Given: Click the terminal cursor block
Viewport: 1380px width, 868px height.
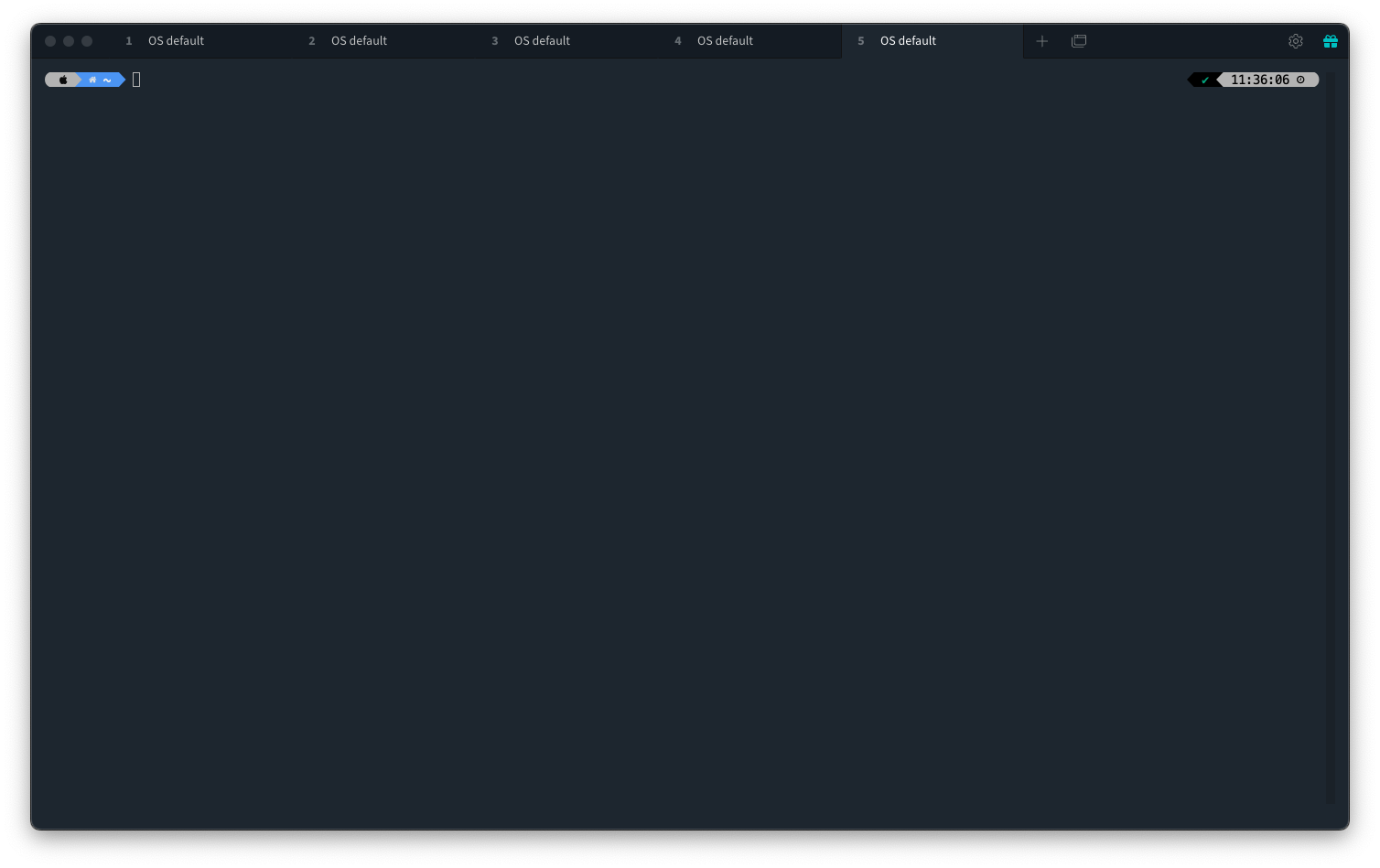Looking at the screenshot, I should 136,80.
